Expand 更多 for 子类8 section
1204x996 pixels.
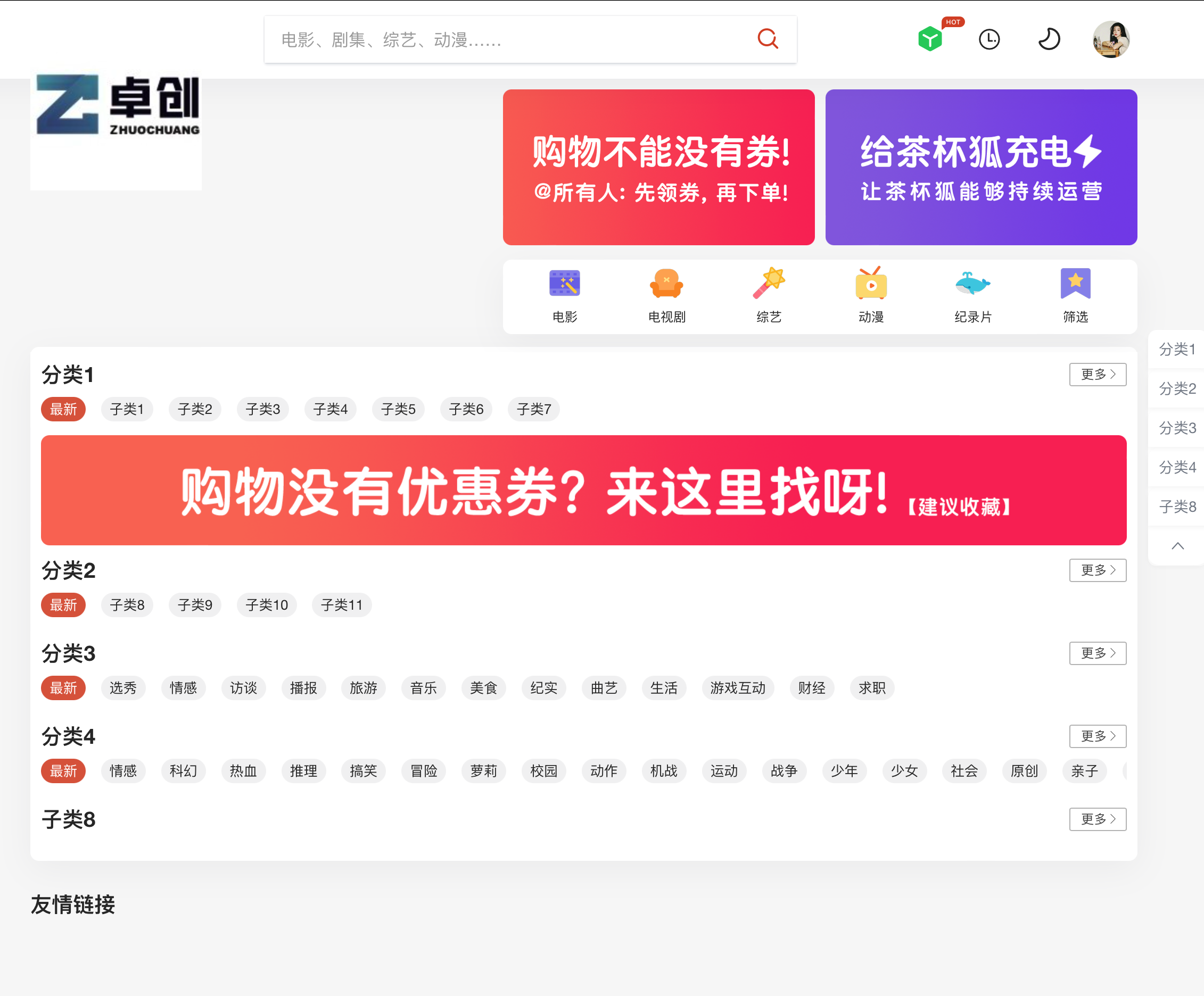pyautogui.click(x=1098, y=819)
